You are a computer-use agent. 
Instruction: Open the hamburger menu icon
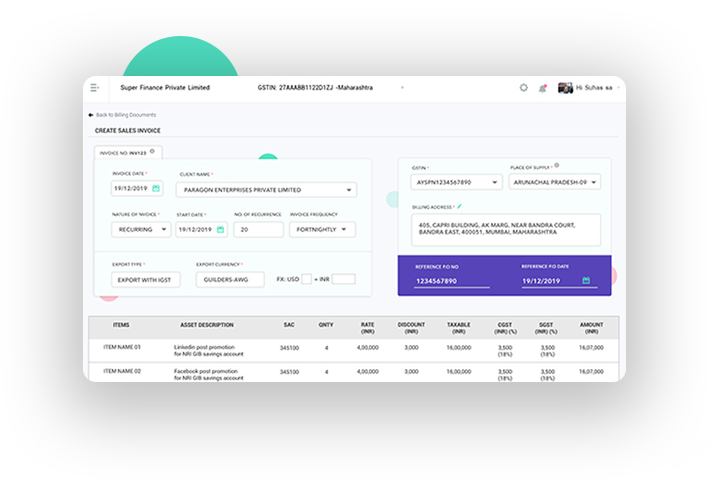[x=95, y=88]
